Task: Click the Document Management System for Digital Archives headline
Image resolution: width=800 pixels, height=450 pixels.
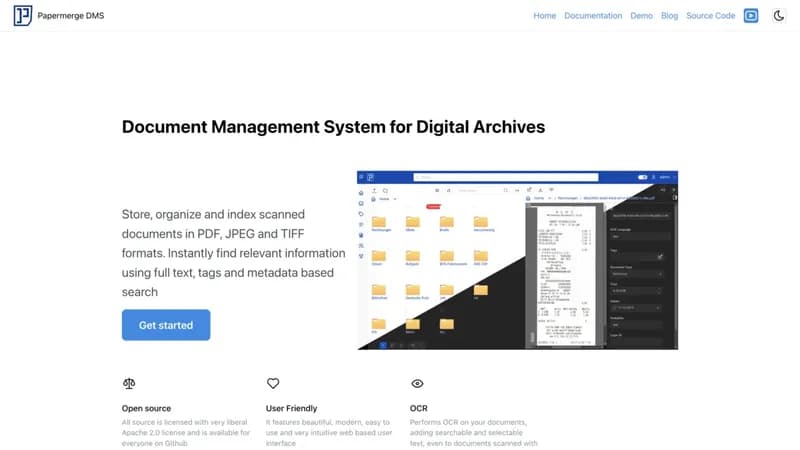Action: 333,127
